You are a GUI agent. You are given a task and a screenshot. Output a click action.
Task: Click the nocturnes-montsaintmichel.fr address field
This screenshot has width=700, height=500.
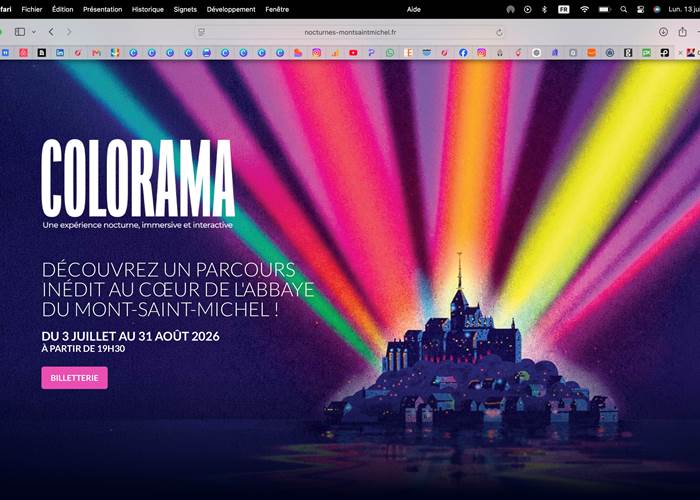coord(350,32)
